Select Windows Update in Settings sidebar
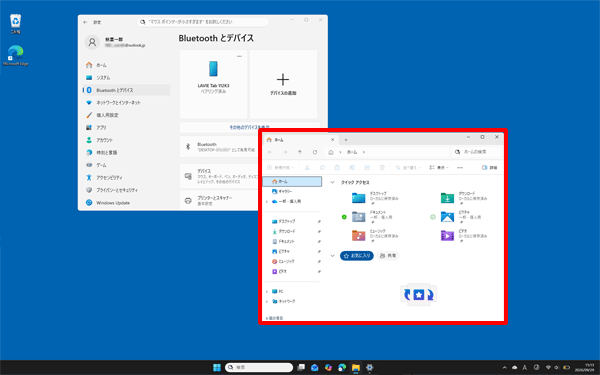 126,203
